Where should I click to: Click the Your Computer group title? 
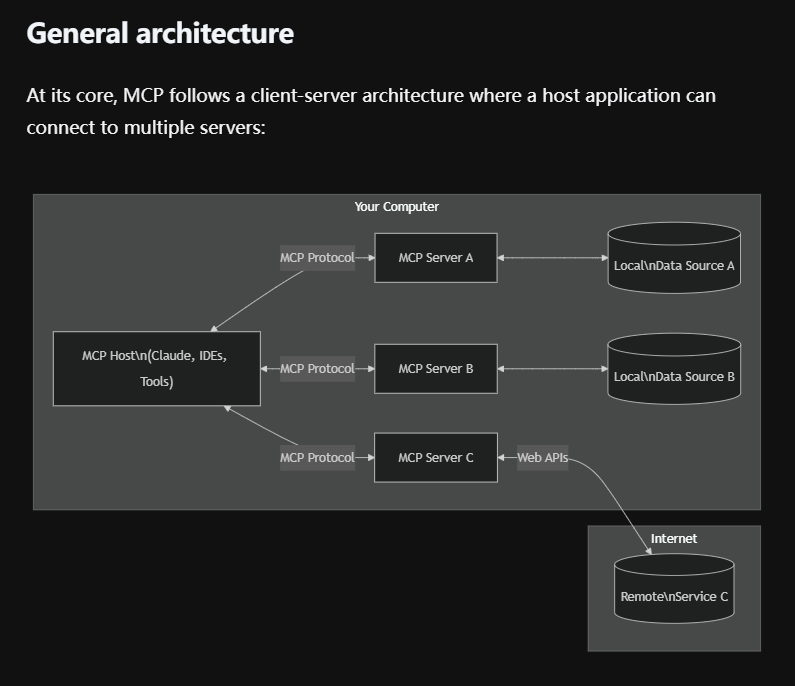pos(396,207)
